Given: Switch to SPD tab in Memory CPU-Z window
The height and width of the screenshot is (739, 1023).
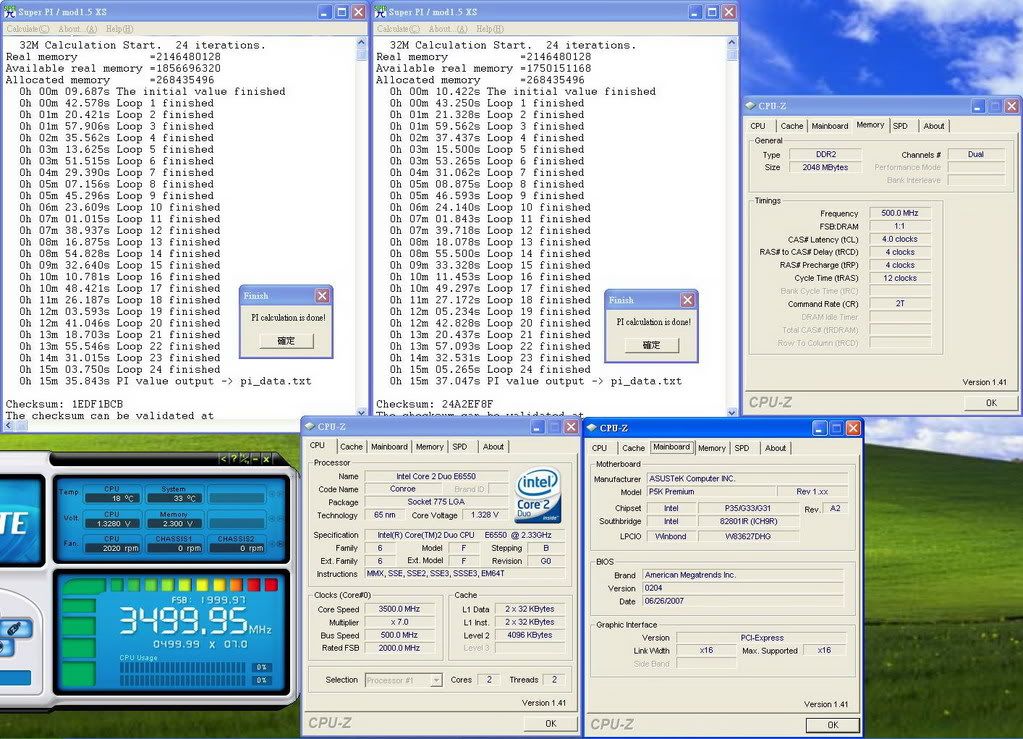Looking at the screenshot, I should [900, 126].
